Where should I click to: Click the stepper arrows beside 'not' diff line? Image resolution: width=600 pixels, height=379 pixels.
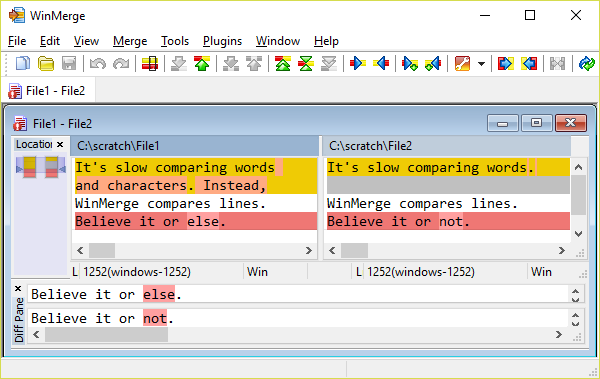tap(575, 319)
